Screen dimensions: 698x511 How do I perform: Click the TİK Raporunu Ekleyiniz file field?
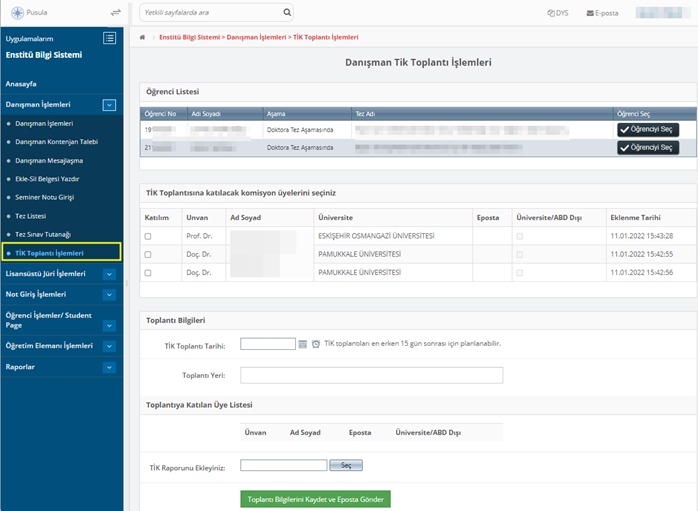pyautogui.click(x=284, y=465)
